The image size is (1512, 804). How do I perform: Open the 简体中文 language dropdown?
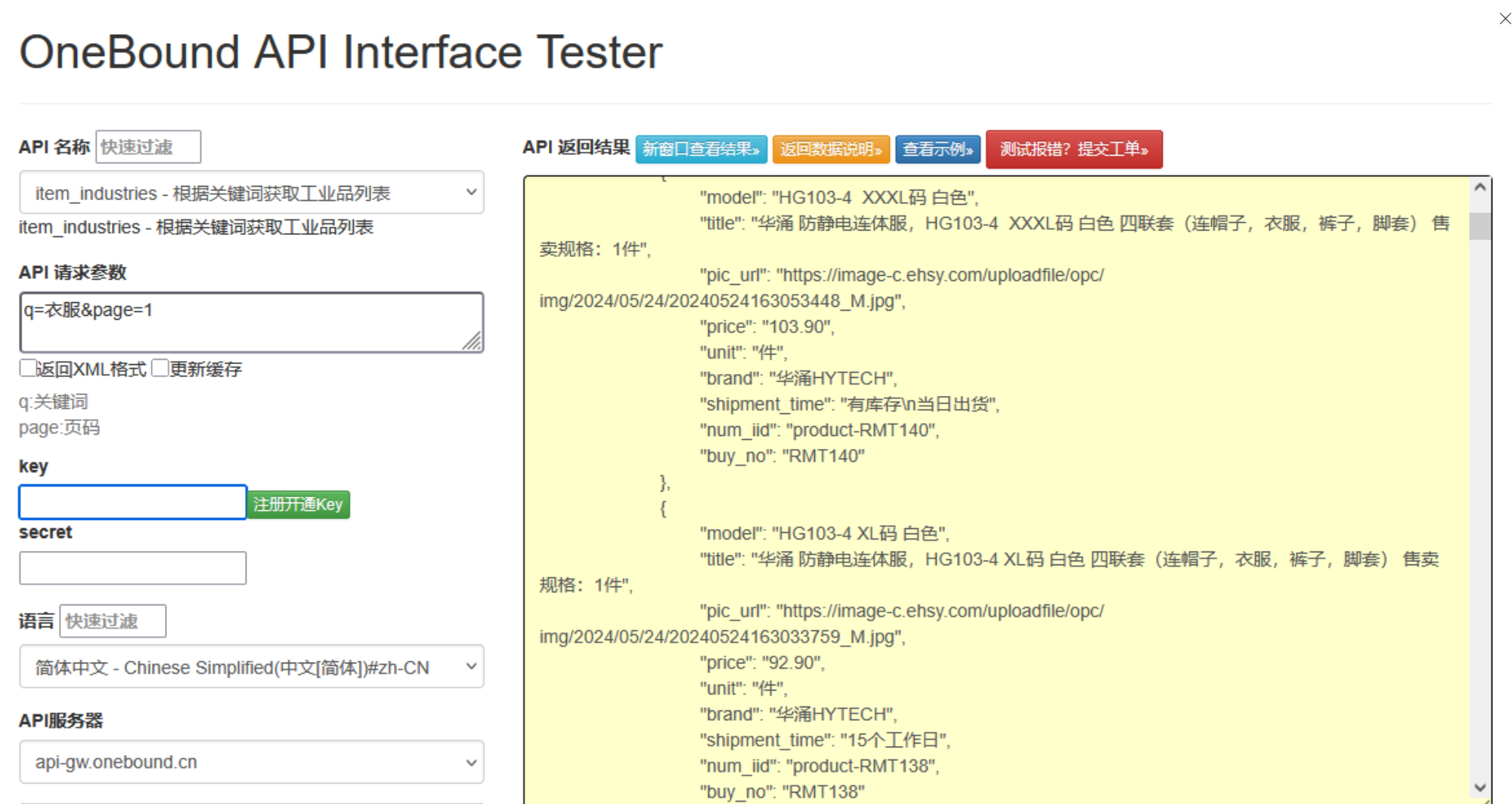(x=252, y=666)
